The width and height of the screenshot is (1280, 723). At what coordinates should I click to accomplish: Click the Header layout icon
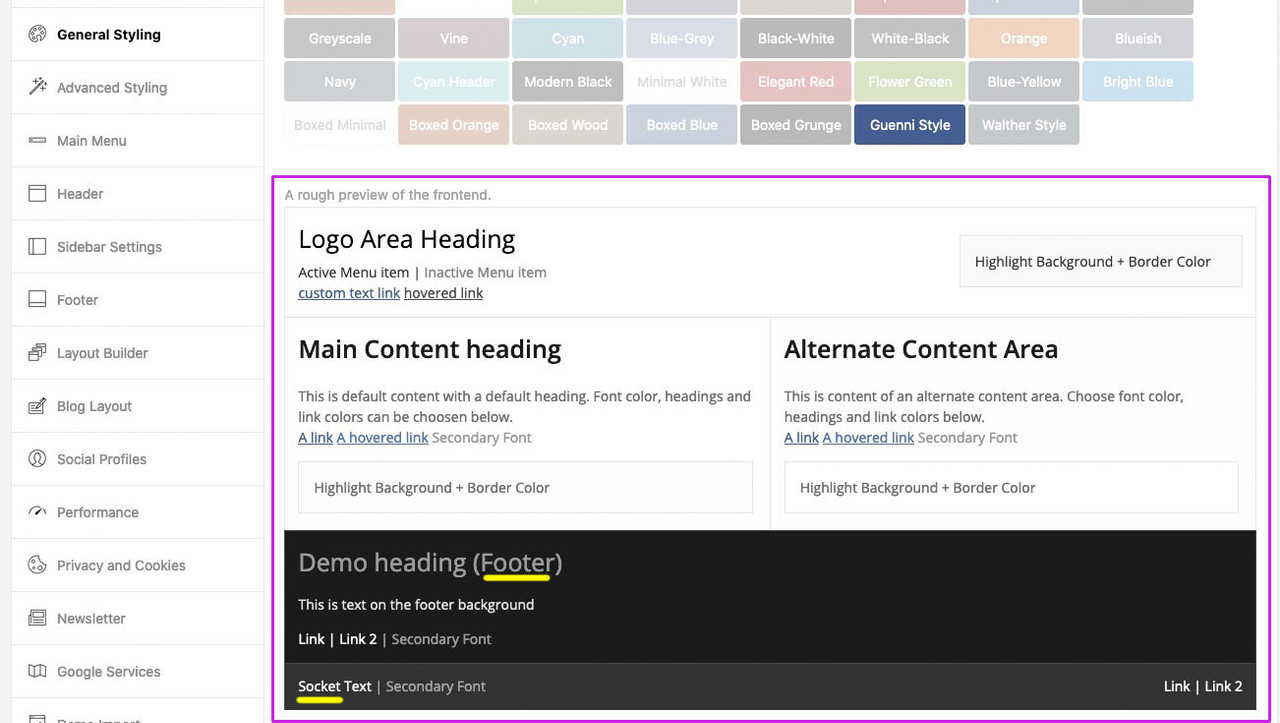[x=37, y=193]
